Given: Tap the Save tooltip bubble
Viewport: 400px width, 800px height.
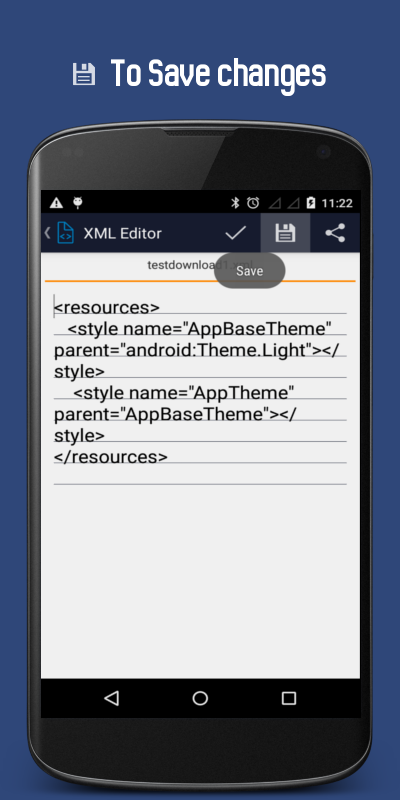Looking at the screenshot, I should tap(249, 271).
